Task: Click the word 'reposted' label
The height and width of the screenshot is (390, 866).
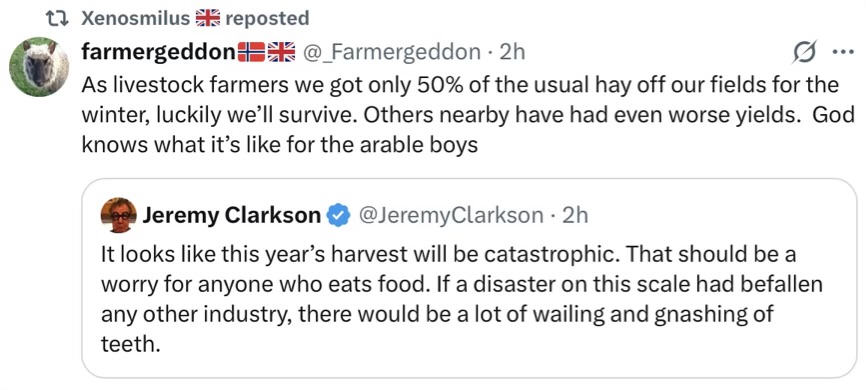Action: 267,19
